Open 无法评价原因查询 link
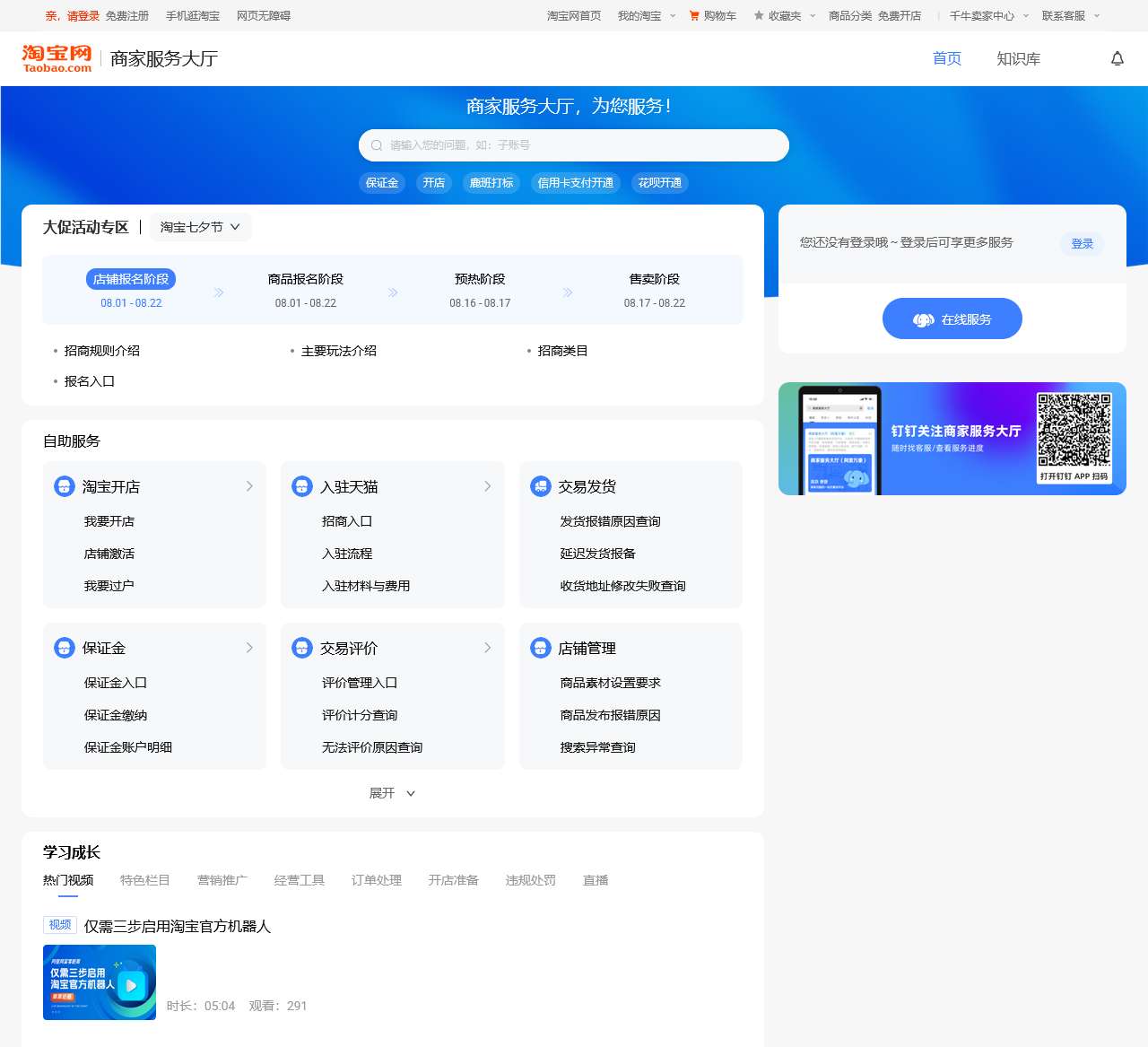The height and width of the screenshot is (1047, 1148). [x=372, y=747]
